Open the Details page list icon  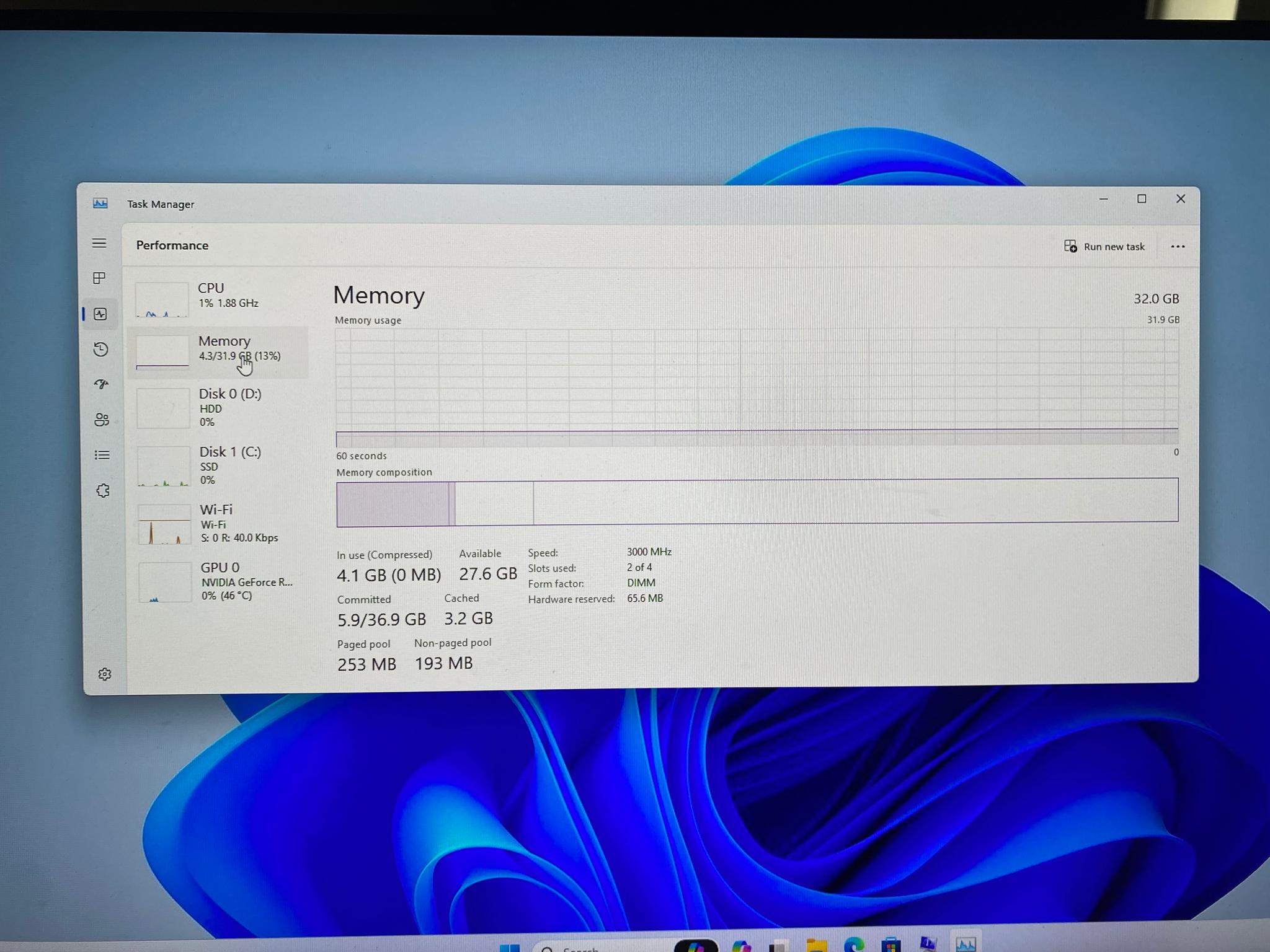pyautogui.click(x=102, y=455)
